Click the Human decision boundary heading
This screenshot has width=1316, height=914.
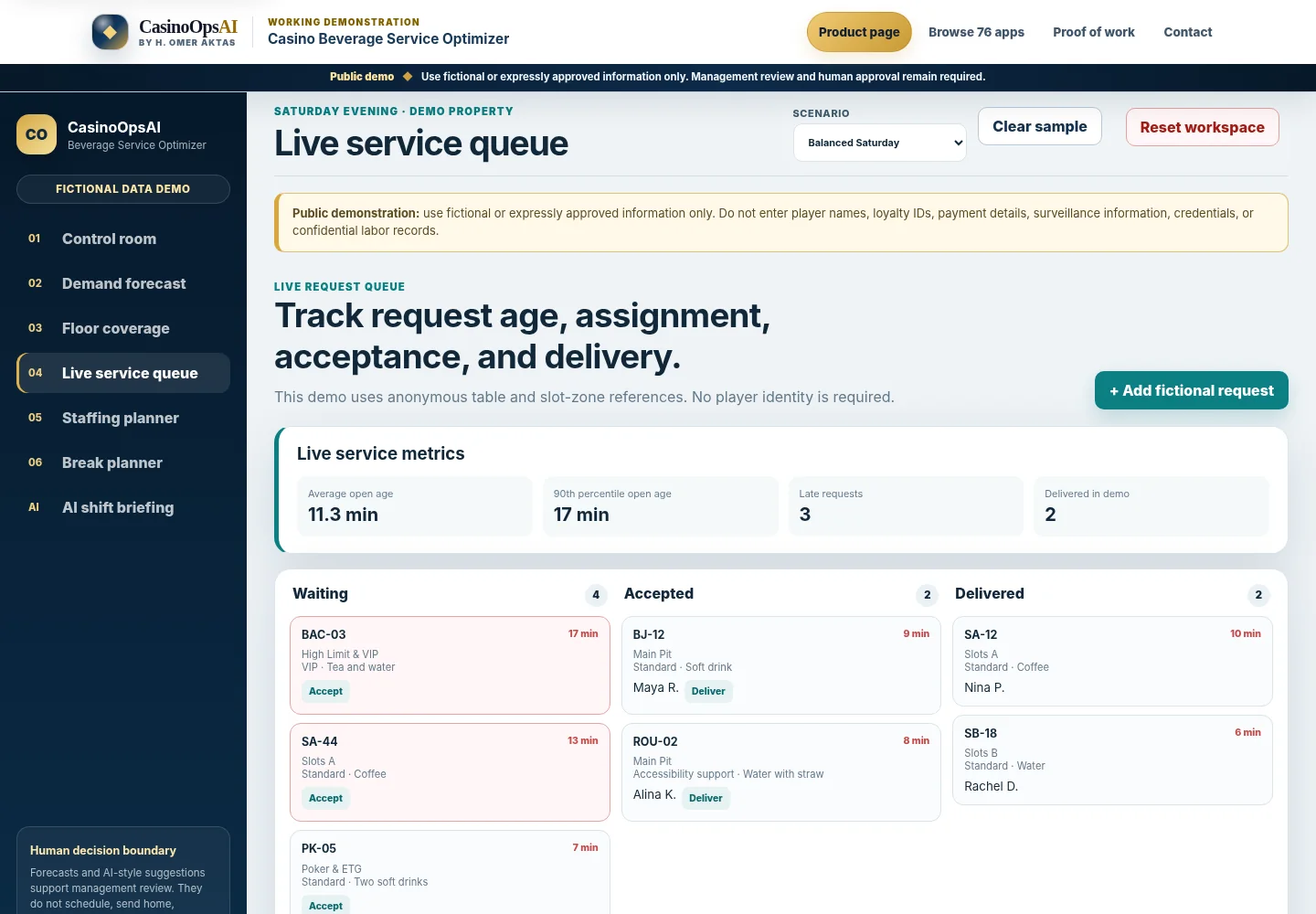tap(103, 850)
